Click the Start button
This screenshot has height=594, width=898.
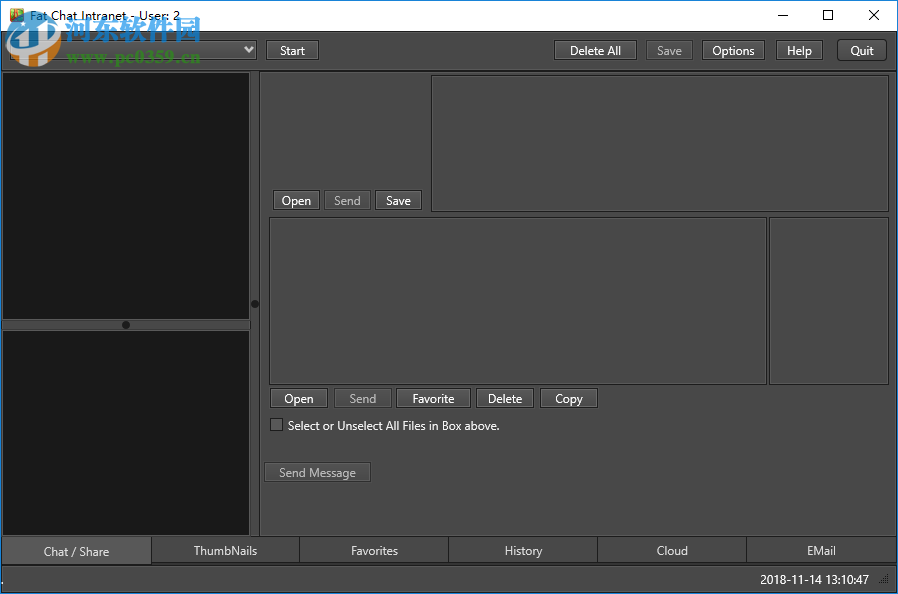tap(292, 50)
